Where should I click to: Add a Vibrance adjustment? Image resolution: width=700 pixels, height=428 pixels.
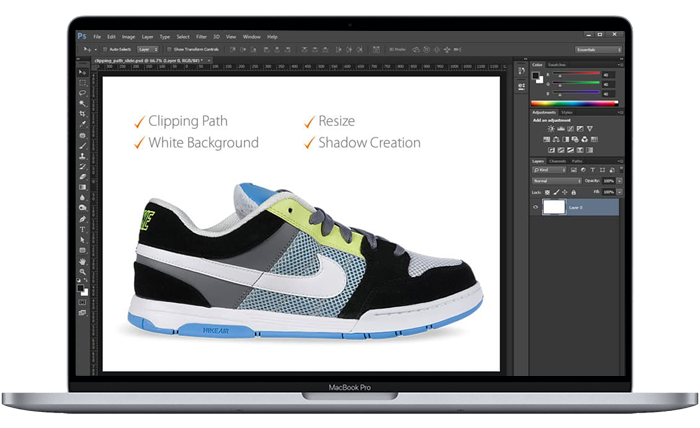[590, 129]
